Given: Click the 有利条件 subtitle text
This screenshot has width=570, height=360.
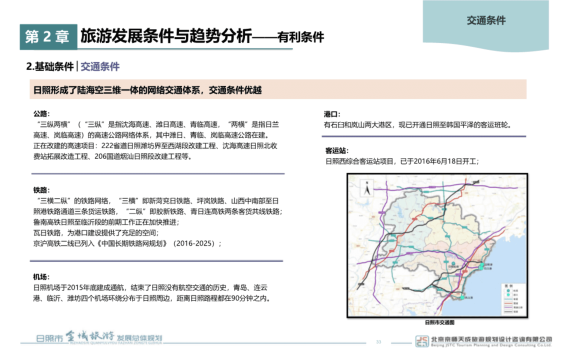Looking at the screenshot, I should click(x=300, y=37).
